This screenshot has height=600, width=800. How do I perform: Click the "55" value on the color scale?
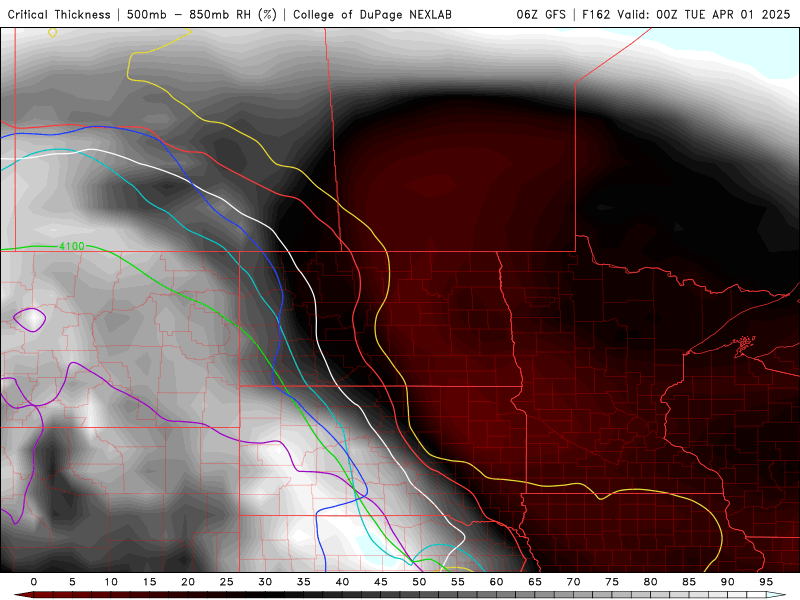(457, 582)
